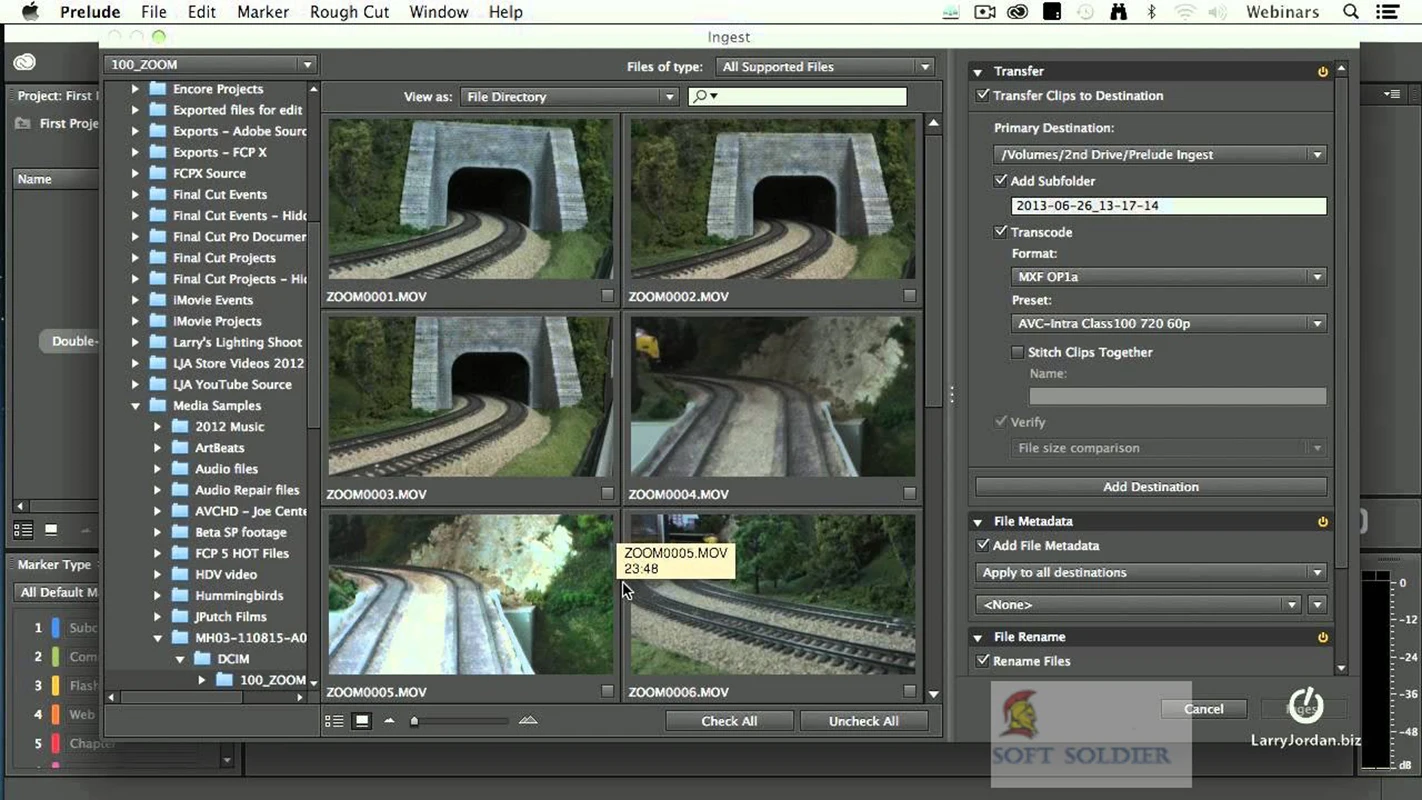
Task: Switch Ingest browser to list view
Action: click(334, 720)
